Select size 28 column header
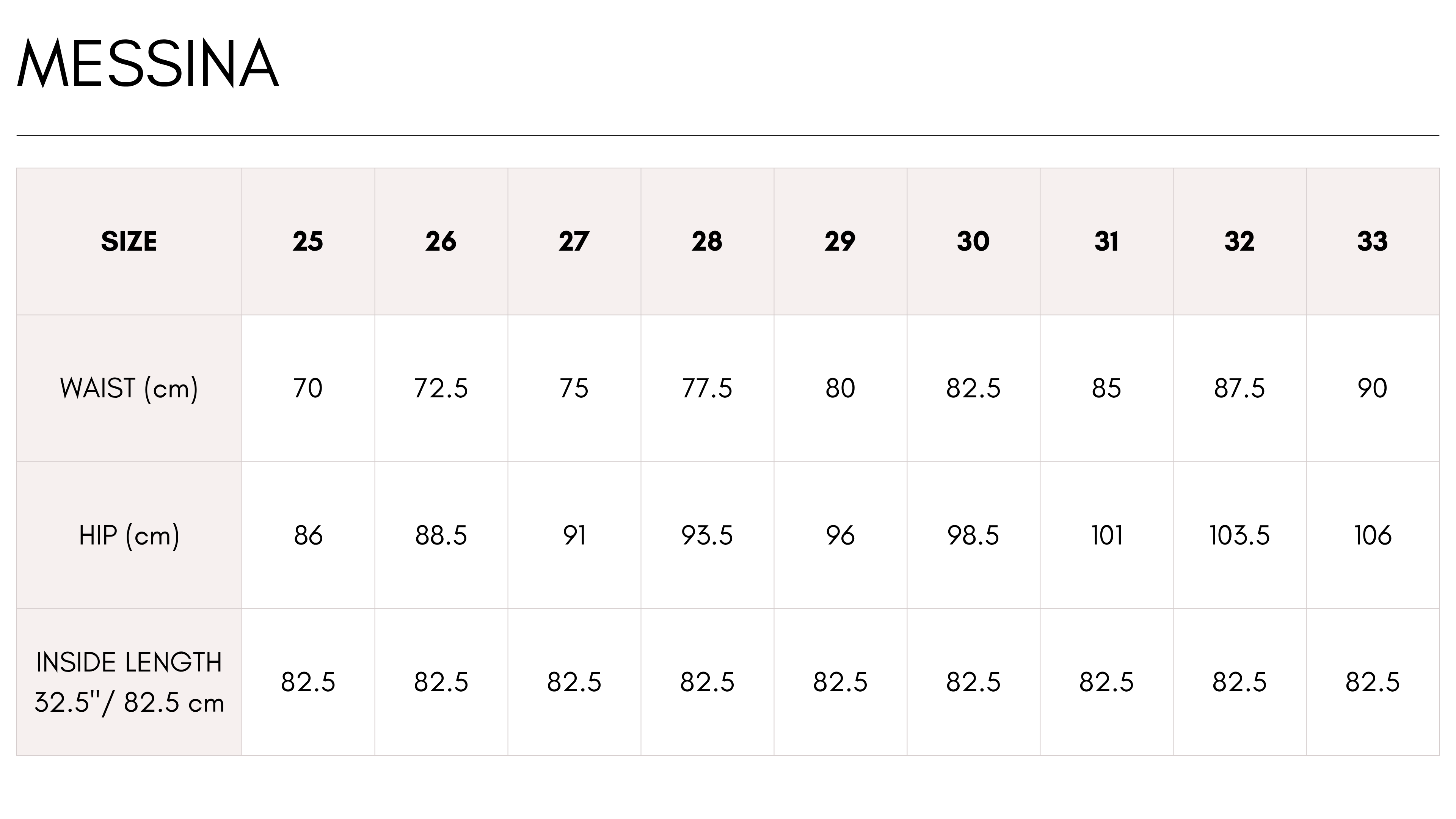The image size is (1456, 819). [707, 242]
